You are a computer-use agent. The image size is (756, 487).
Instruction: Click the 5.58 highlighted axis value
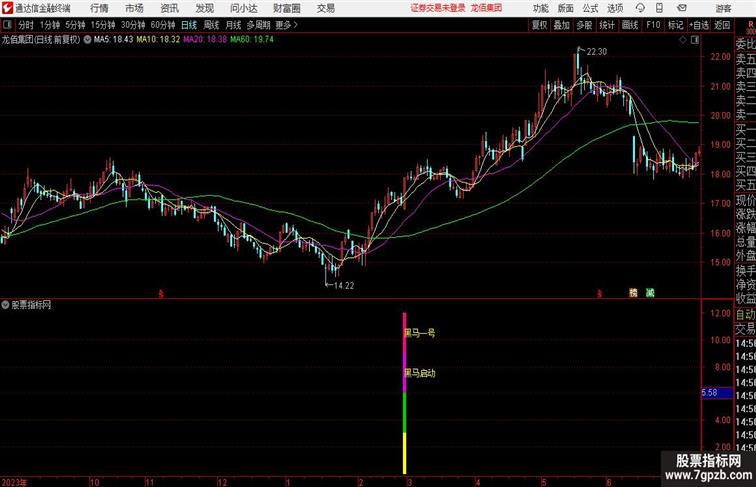pos(716,393)
